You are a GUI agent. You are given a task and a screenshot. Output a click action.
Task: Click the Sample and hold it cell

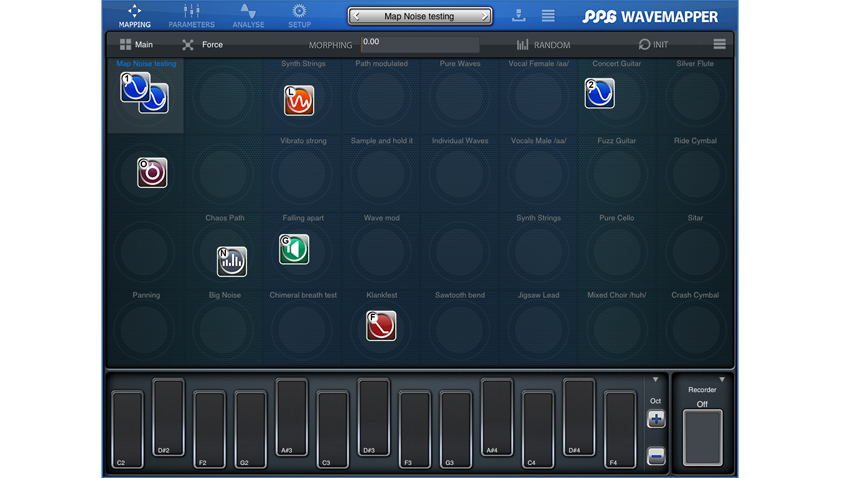click(382, 172)
